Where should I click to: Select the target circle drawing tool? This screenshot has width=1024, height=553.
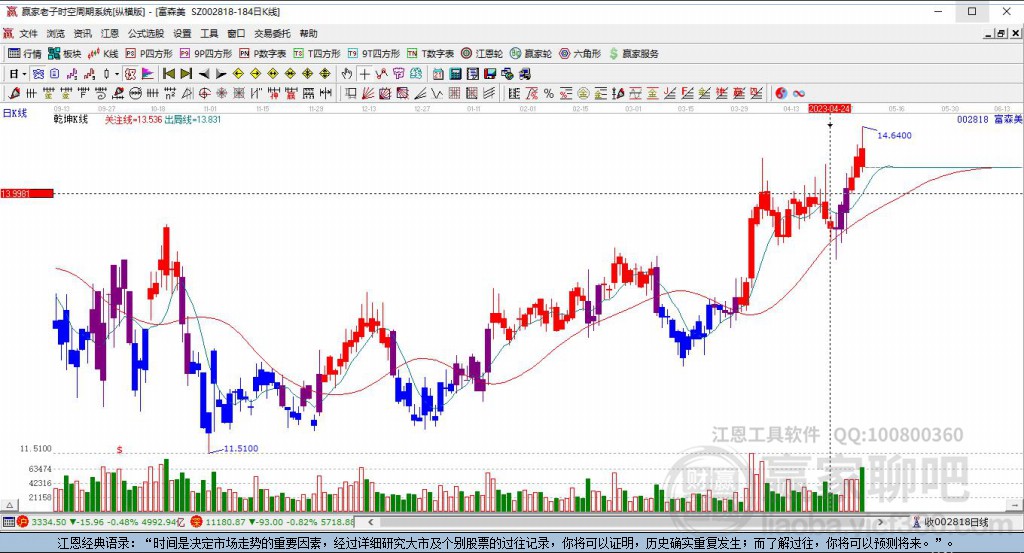click(204, 93)
